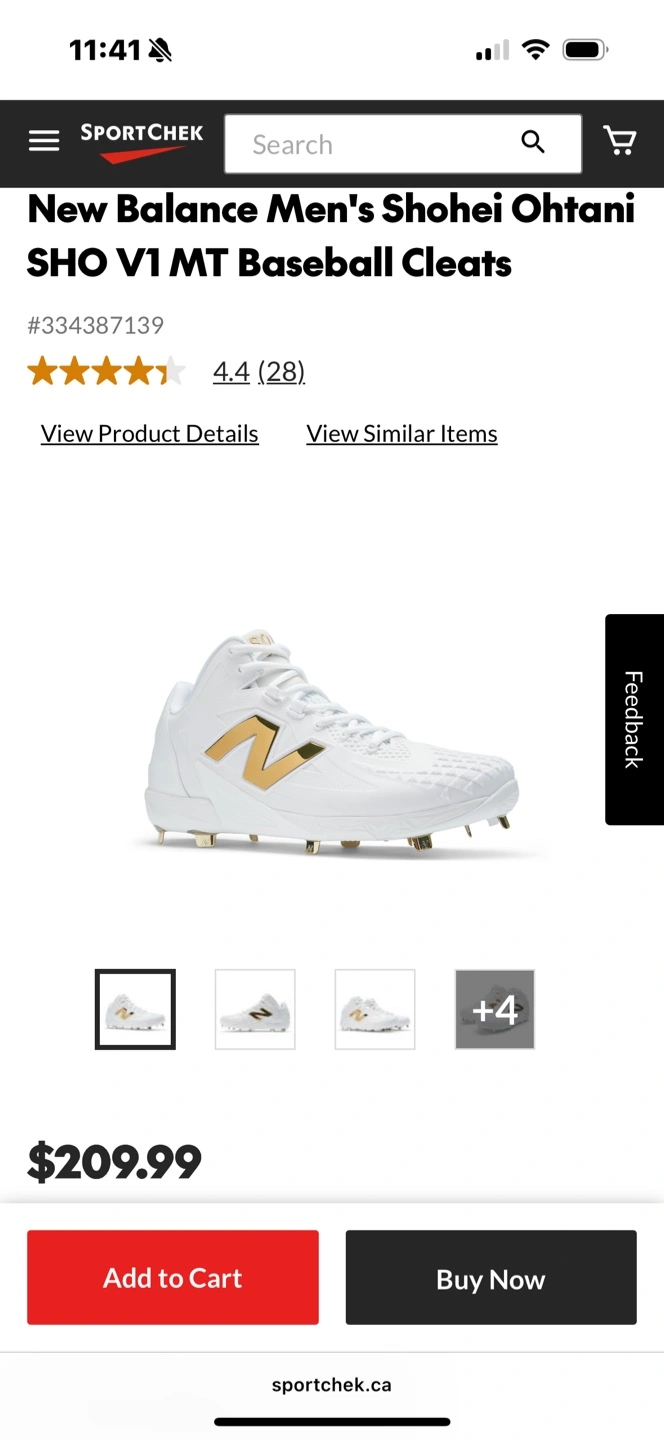Expand the +4 more images thumbnail
This screenshot has height=1440, width=664.
tap(495, 1009)
